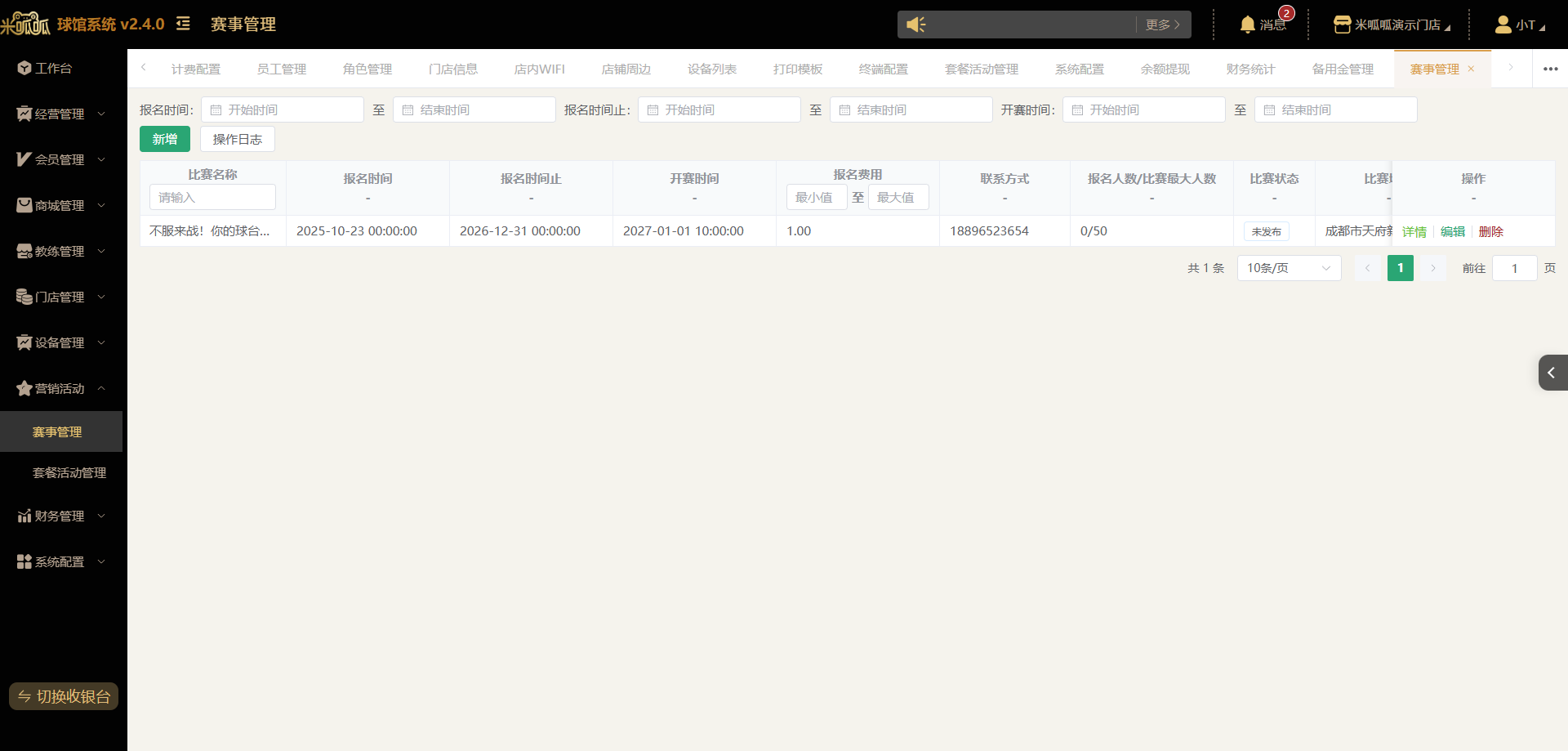Go to the next page arrow
The height and width of the screenshot is (751, 1568).
pos(1433,268)
